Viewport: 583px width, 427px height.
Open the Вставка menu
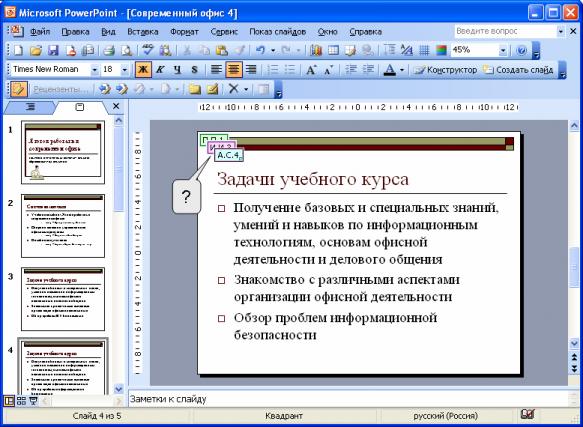[x=143, y=32]
